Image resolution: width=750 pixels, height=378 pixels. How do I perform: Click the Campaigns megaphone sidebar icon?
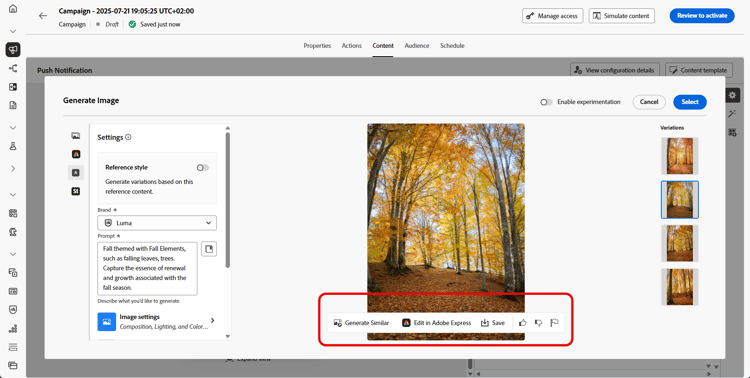(13, 49)
